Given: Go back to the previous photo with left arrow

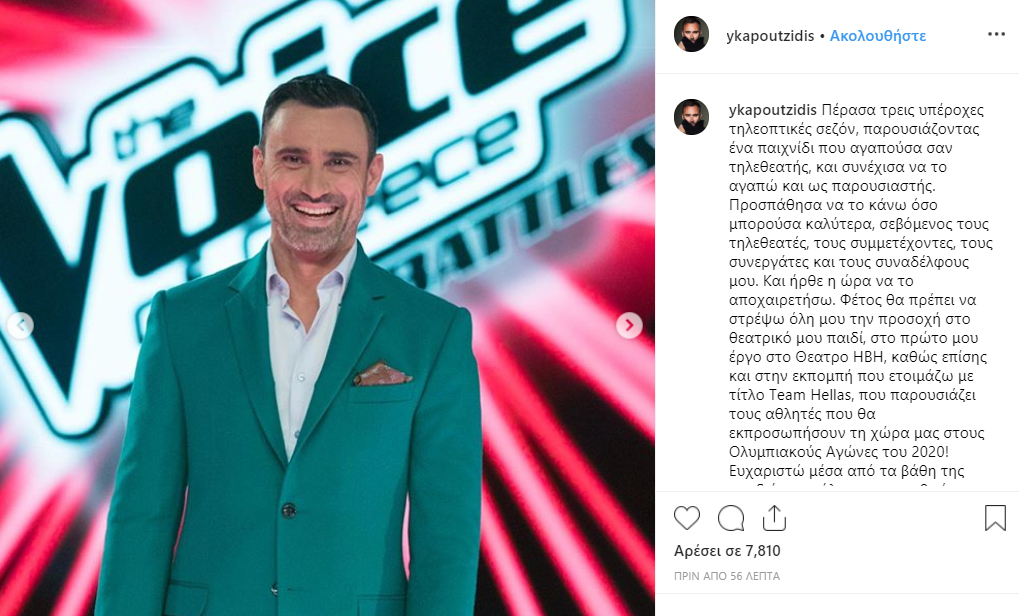Looking at the screenshot, I should tap(20, 325).
